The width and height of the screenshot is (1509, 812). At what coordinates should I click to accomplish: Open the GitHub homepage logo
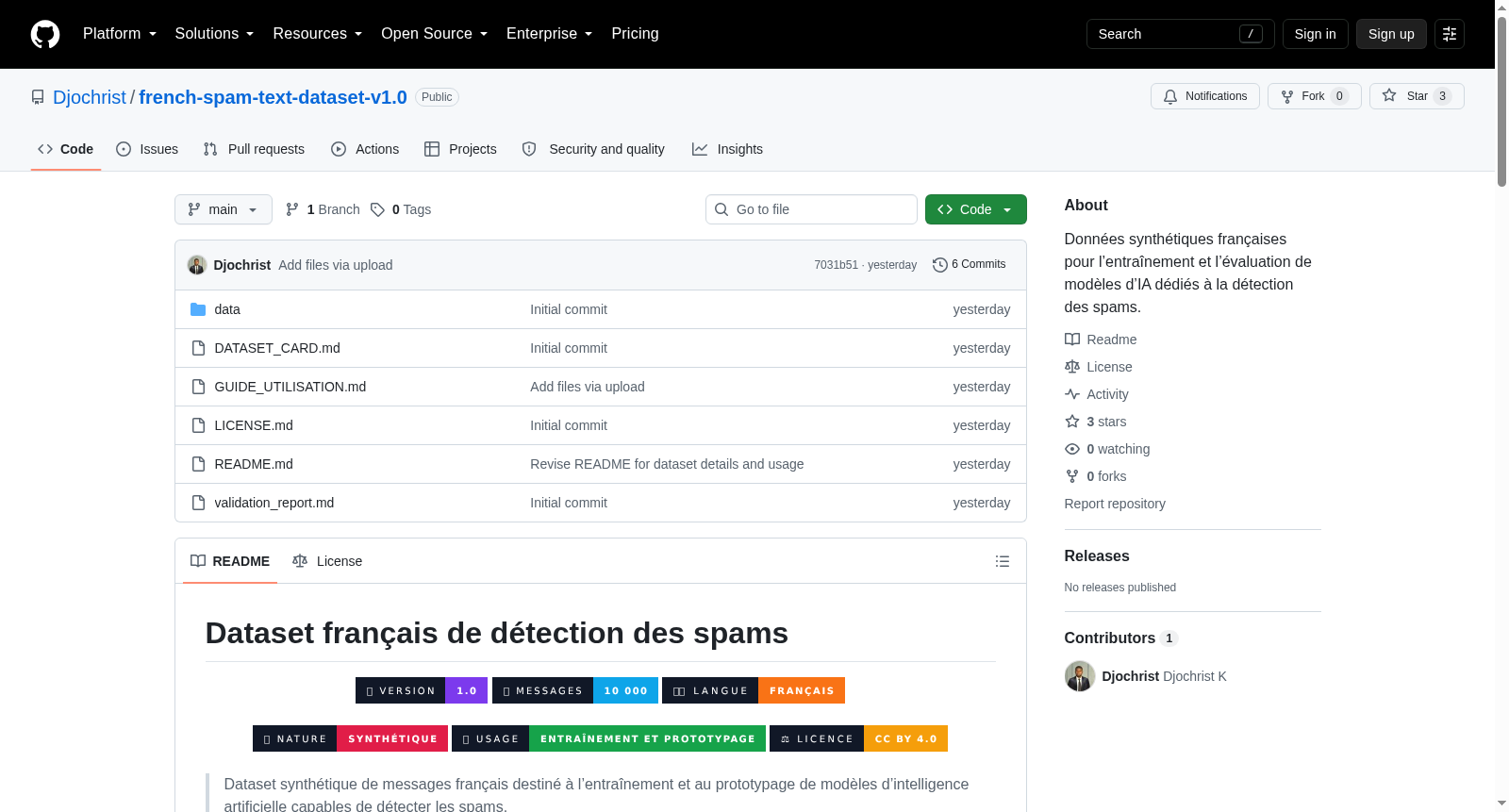45,34
